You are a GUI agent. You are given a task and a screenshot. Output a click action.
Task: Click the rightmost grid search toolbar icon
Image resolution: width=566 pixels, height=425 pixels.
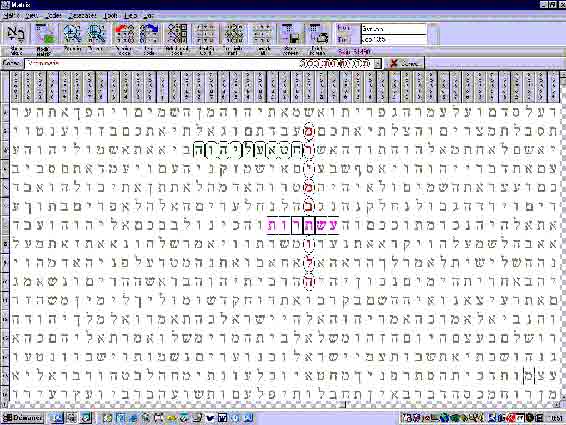(x=262, y=34)
